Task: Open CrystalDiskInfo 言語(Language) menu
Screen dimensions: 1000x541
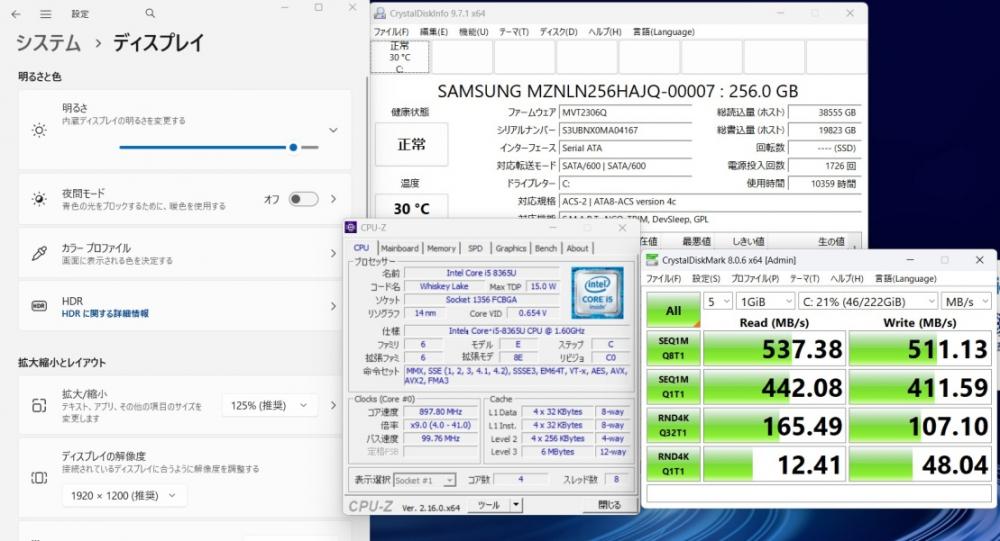Action: [x=663, y=32]
